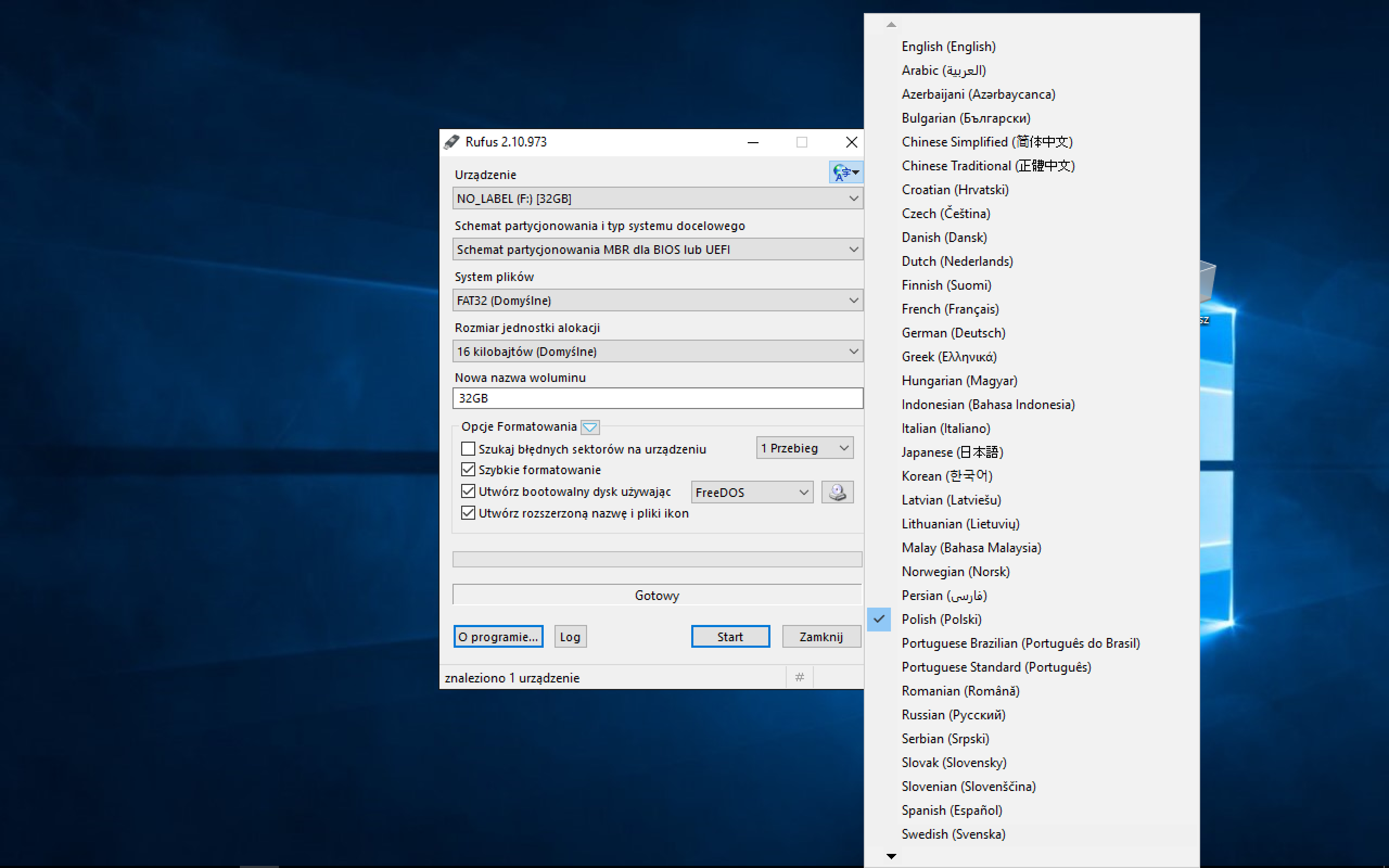Select English (English) from language menu
The height and width of the screenshot is (868, 1389).
point(948,47)
